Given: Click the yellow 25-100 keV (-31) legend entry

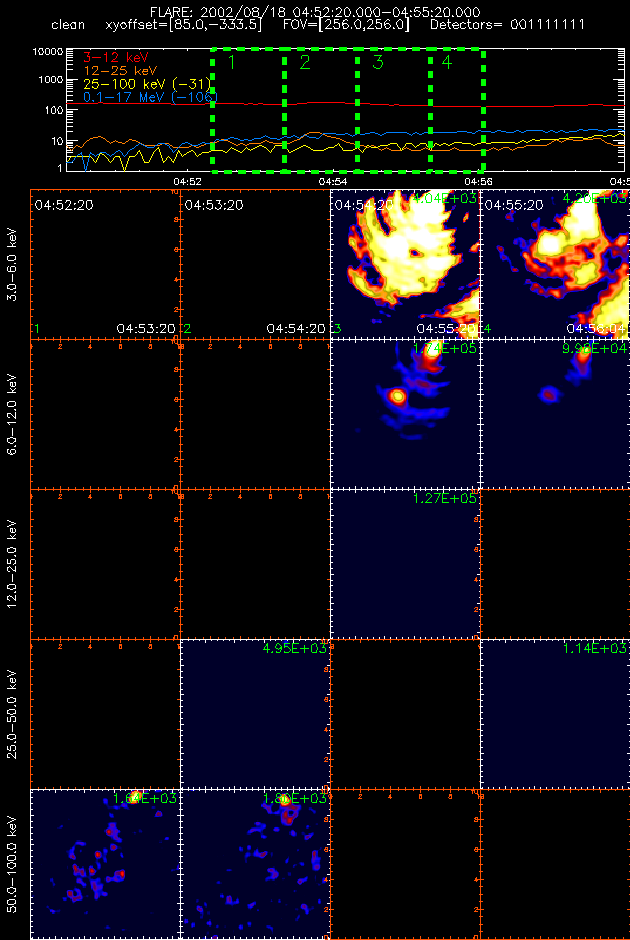Looking at the screenshot, I should [146, 85].
